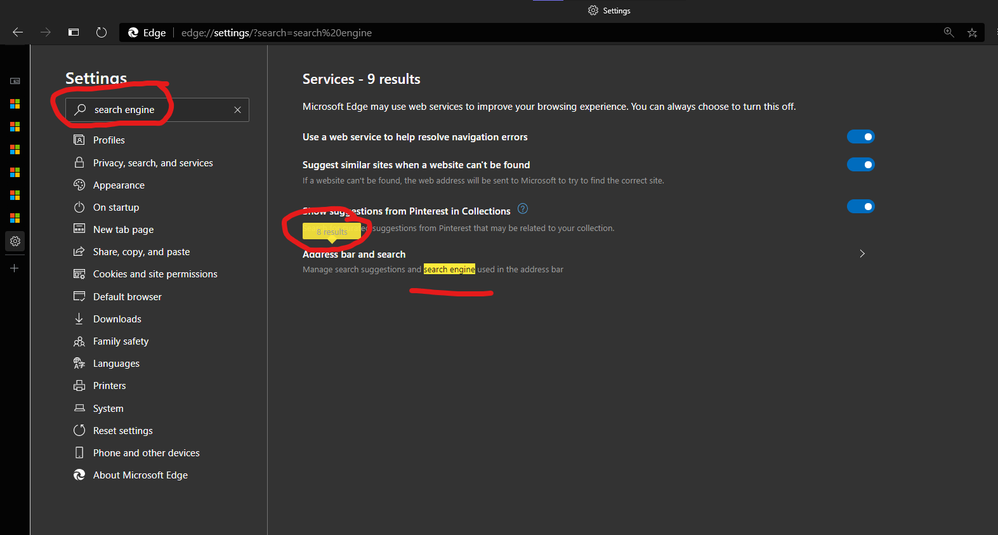
Task: Clear the settings search with the X
Action: [237, 109]
